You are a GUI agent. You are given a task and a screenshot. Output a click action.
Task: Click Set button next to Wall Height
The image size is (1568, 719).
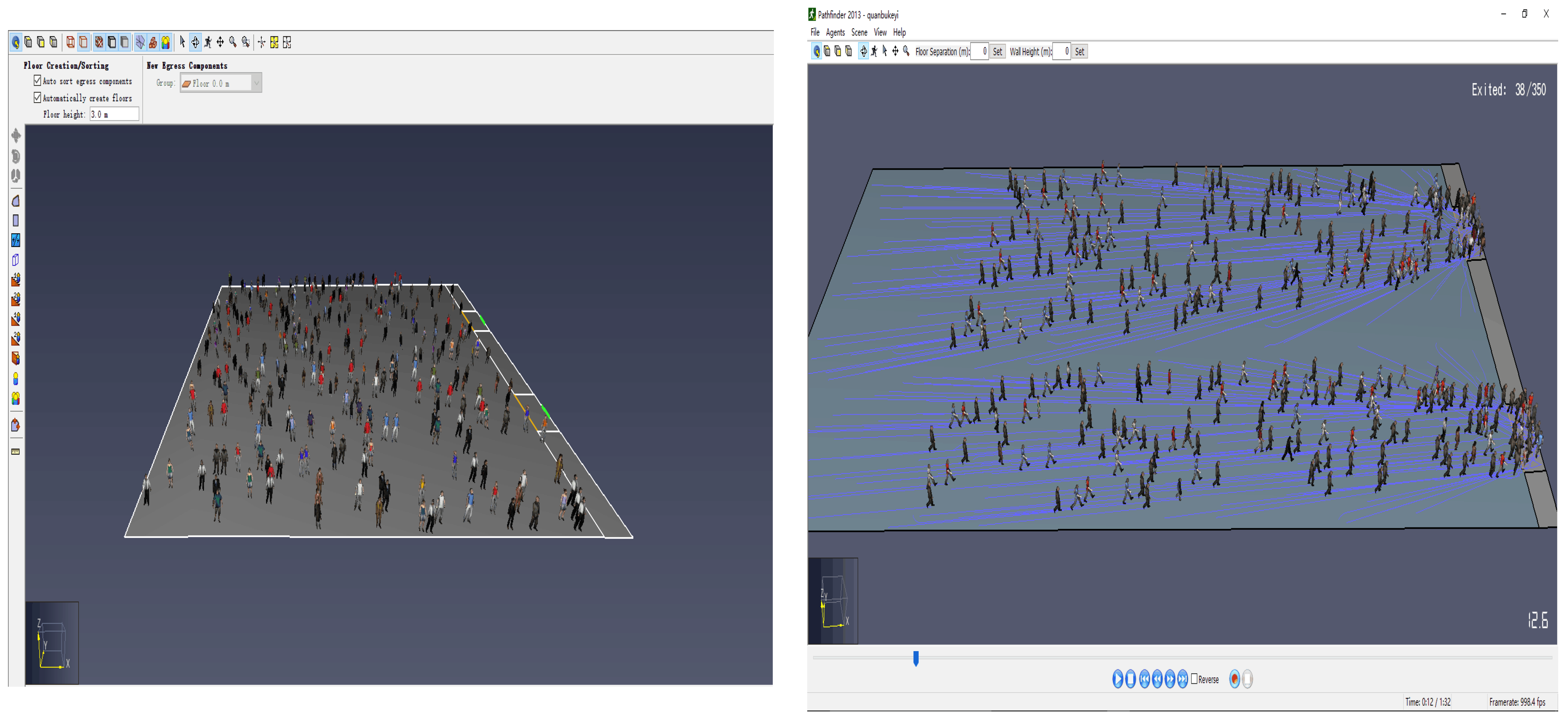[1079, 52]
